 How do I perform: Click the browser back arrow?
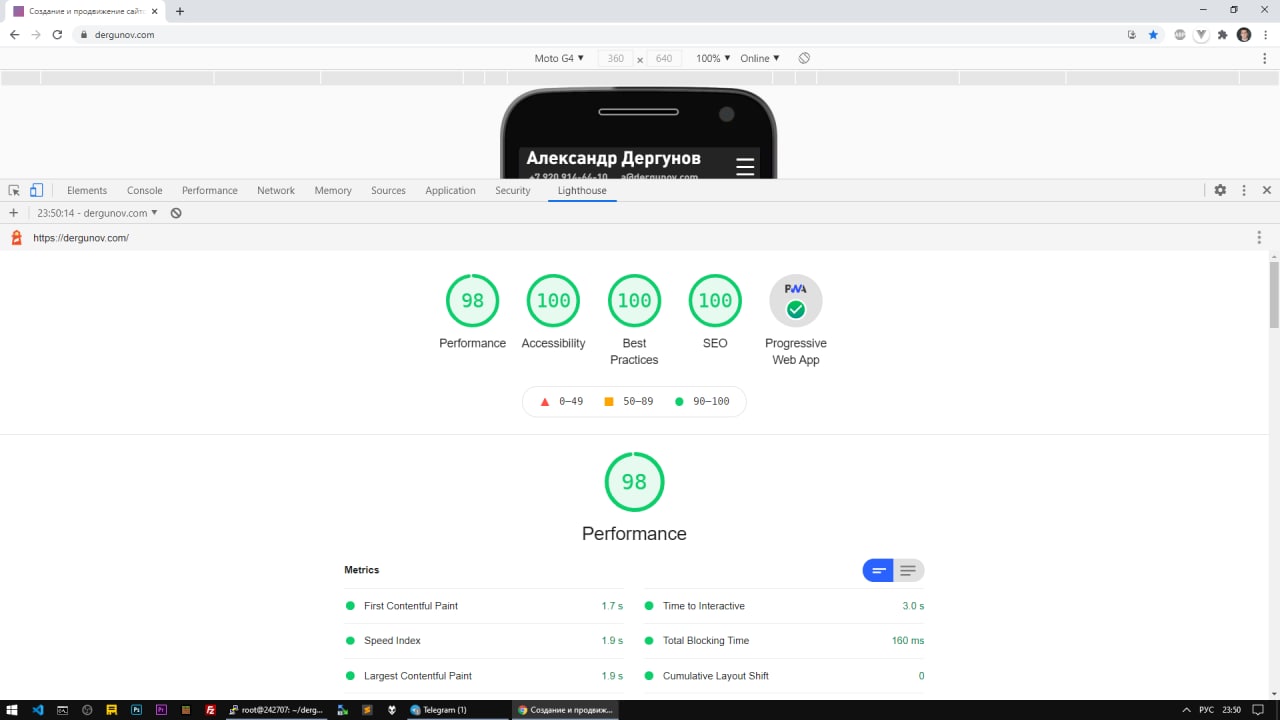(x=14, y=34)
